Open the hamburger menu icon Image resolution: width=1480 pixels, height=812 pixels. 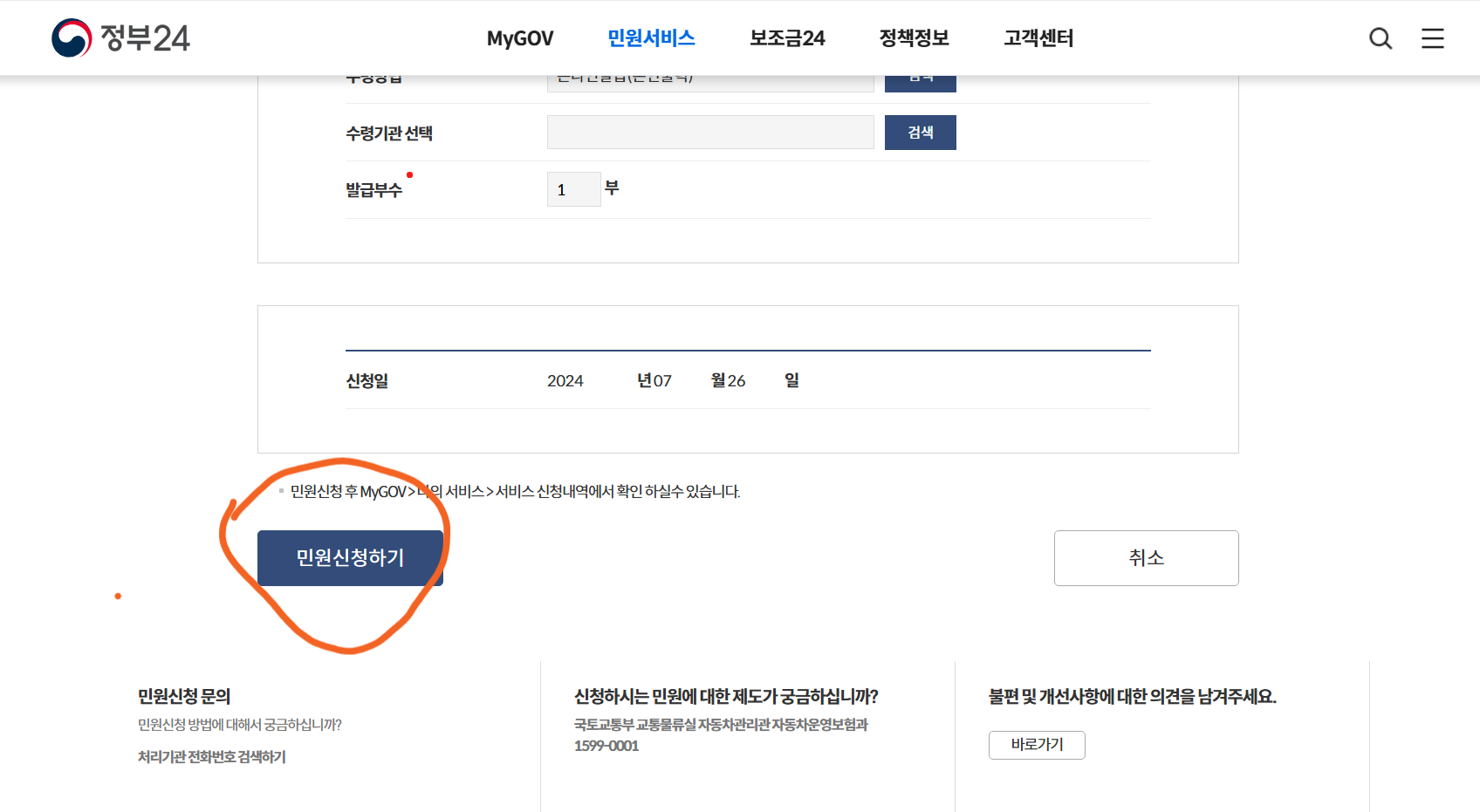coord(1433,38)
